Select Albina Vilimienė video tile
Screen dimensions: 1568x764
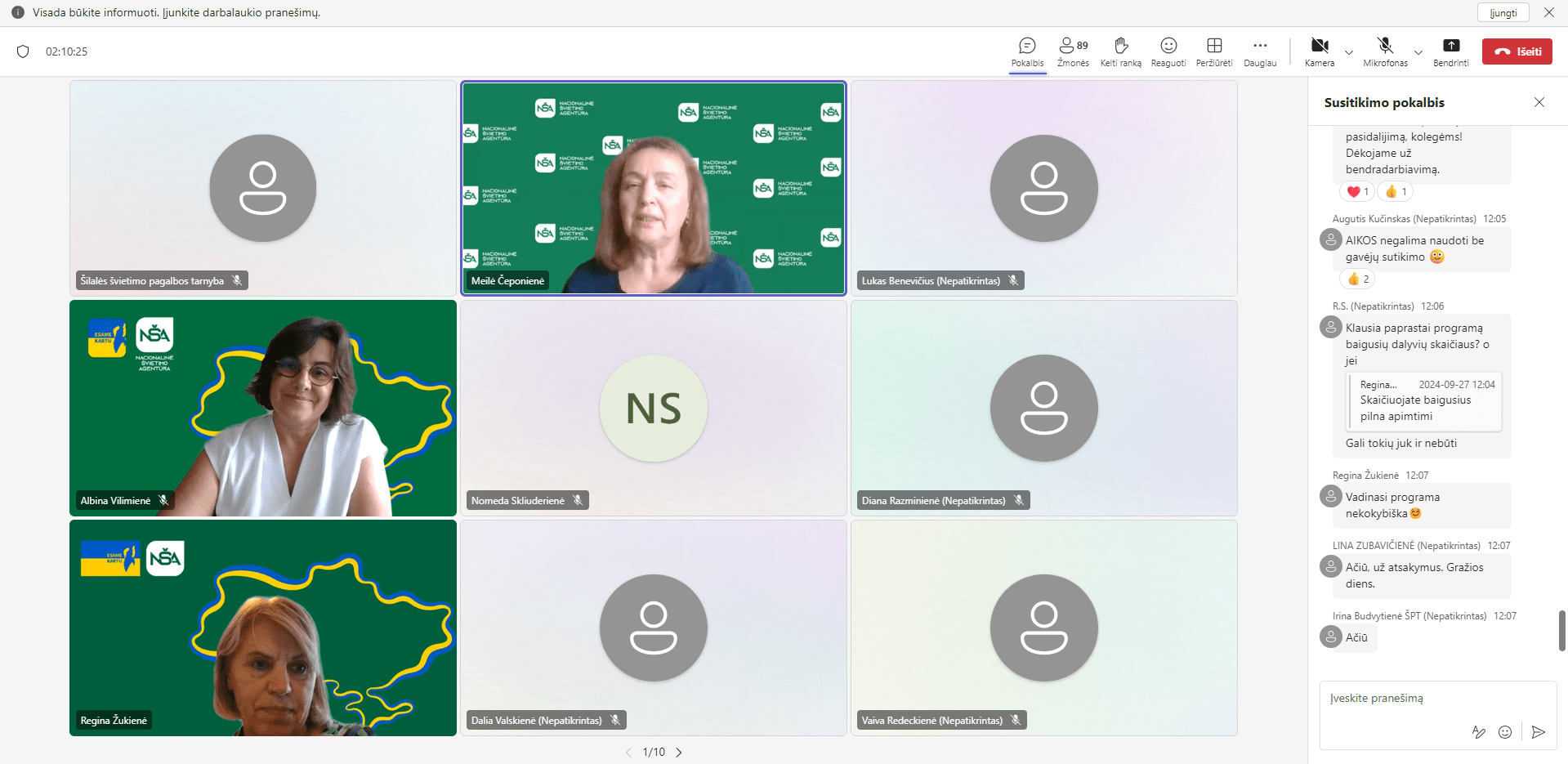[x=263, y=408]
